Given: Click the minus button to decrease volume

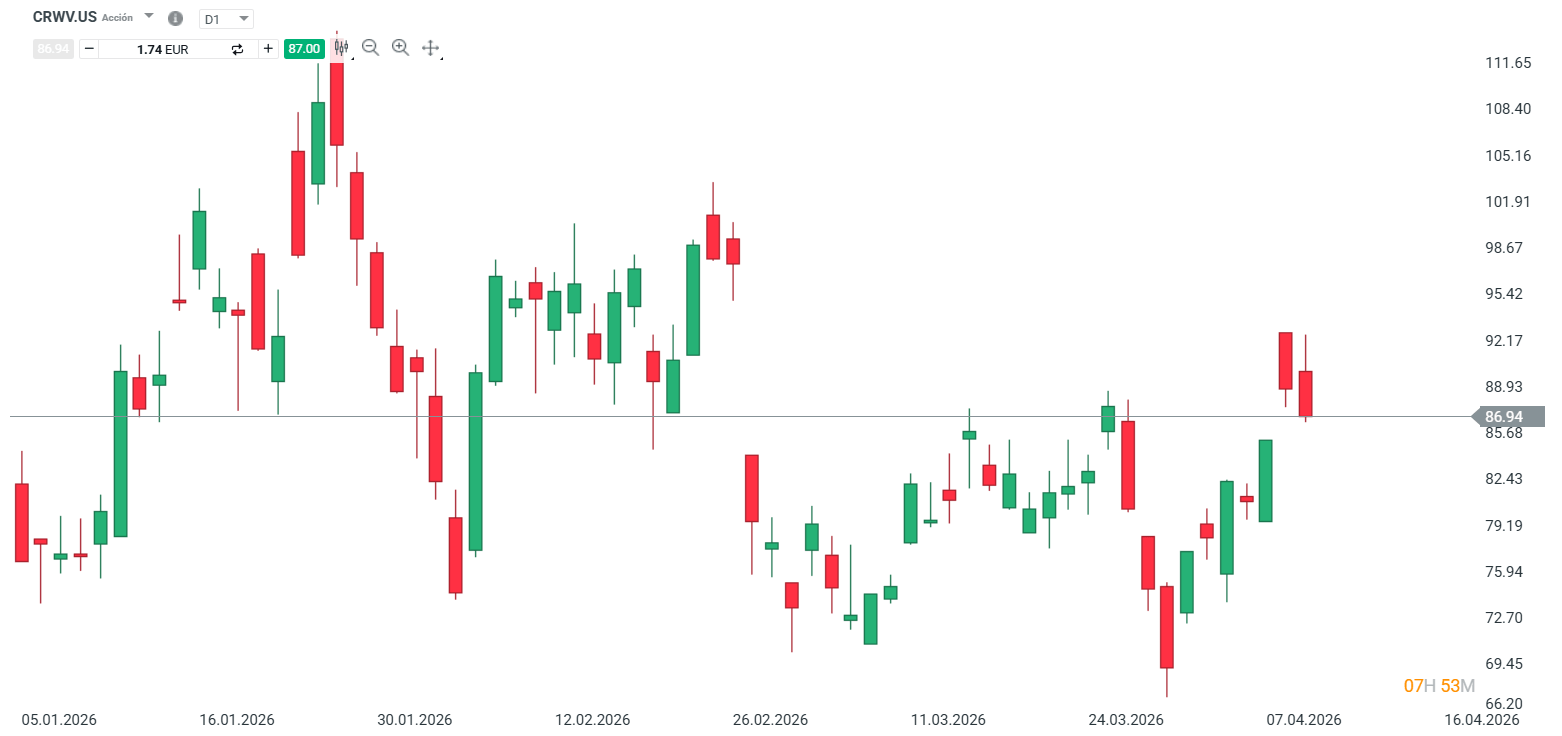Looking at the screenshot, I should coord(89,48).
